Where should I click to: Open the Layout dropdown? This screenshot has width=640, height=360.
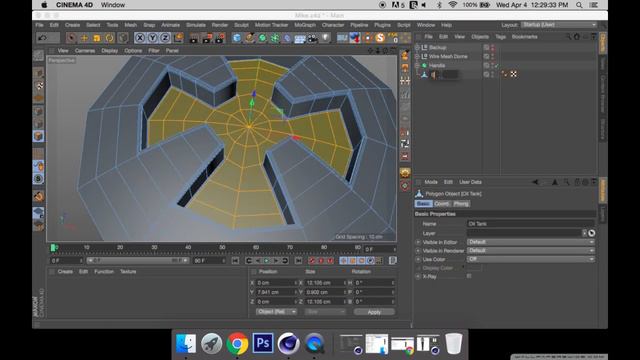point(558,25)
